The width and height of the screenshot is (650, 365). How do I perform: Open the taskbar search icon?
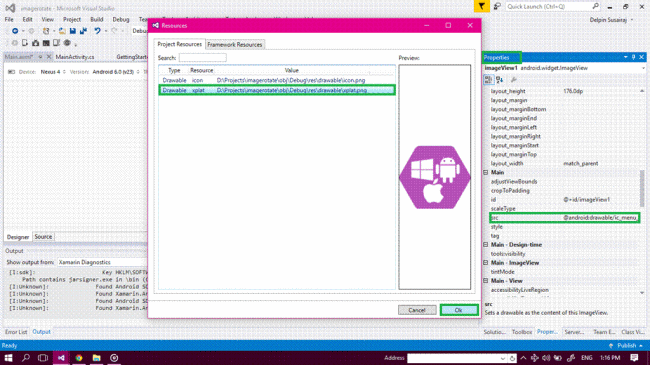click(26, 358)
